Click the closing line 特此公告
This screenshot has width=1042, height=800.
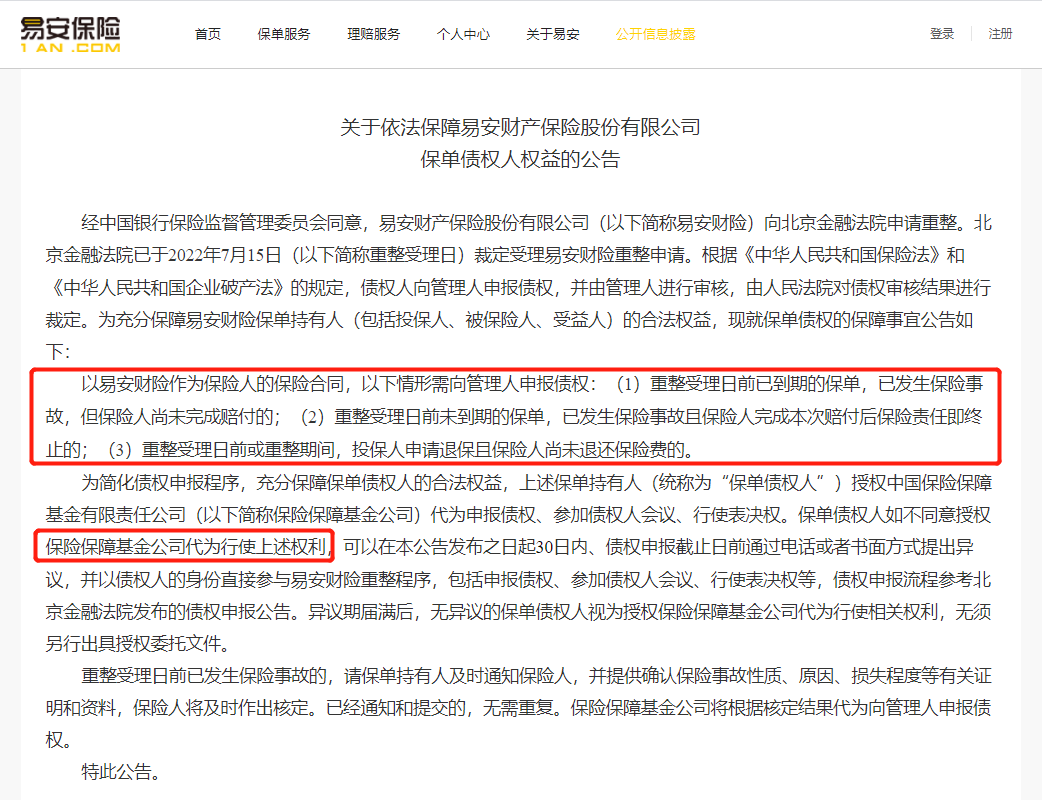pyautogui.click(x=120, y=772)
